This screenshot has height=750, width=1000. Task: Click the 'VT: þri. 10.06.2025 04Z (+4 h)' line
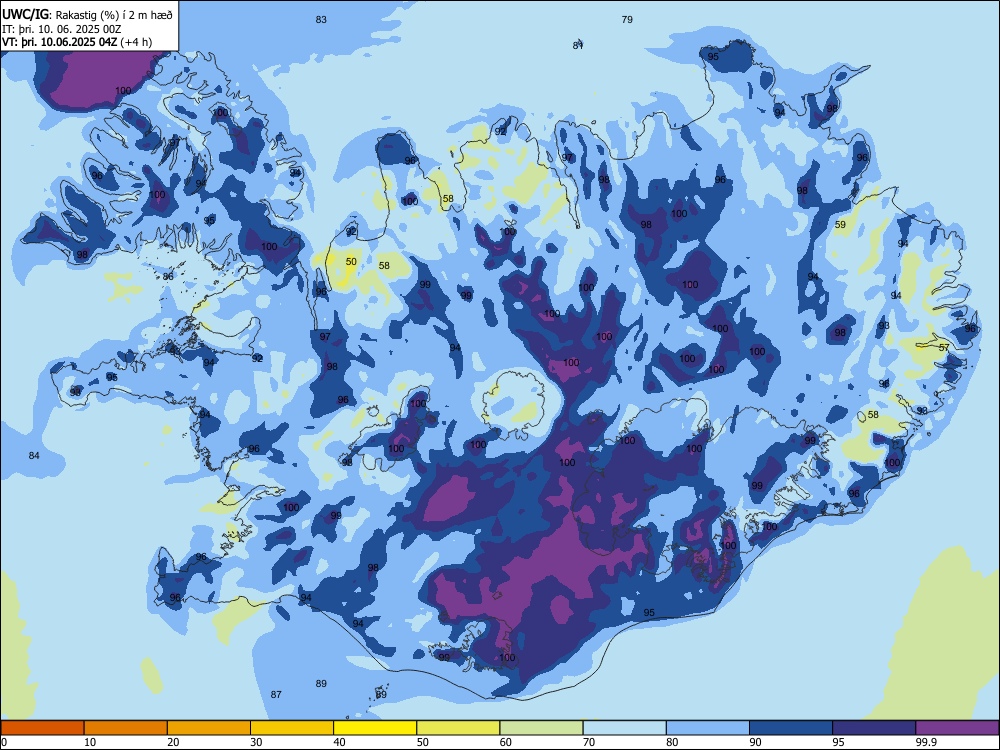click(x=77, y=42)
